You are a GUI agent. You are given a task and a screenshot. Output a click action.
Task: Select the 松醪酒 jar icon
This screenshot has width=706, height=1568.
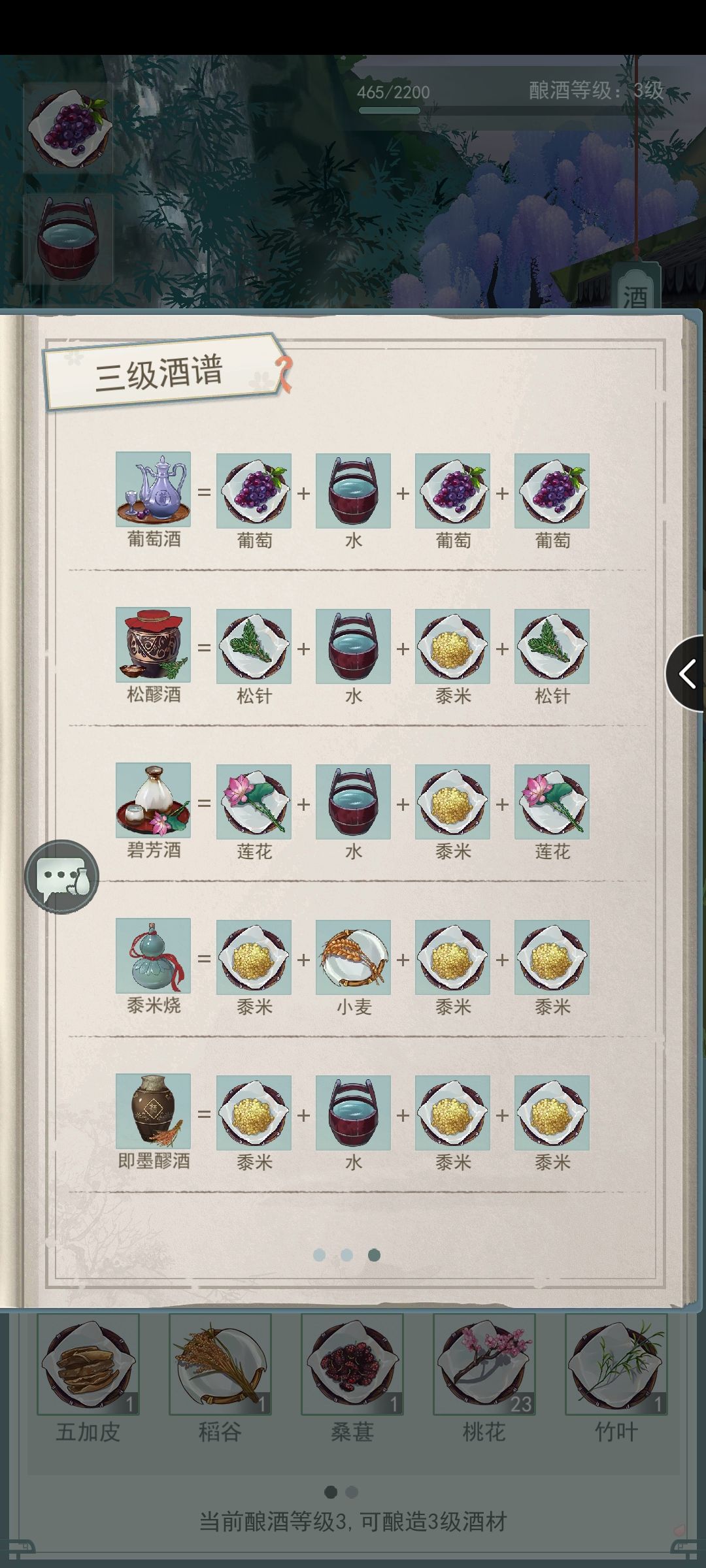pos(154,645)
